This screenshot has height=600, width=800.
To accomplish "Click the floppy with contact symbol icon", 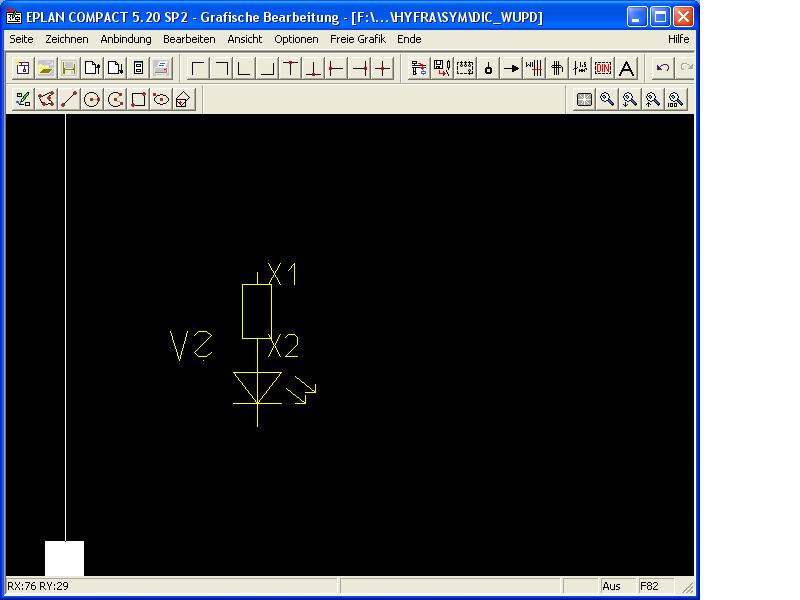I will point(442,68).
